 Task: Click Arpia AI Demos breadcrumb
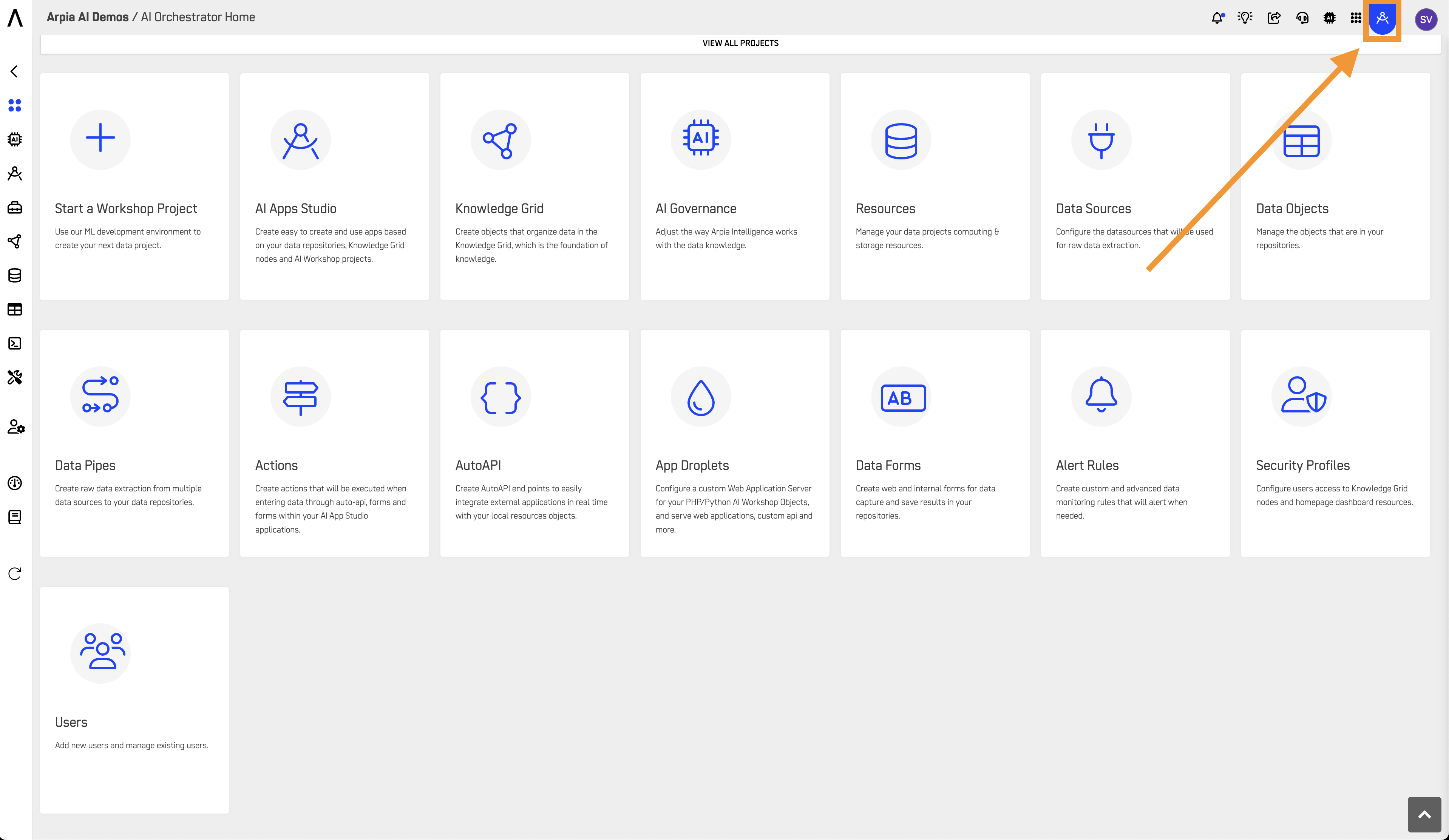pos(87,17)
